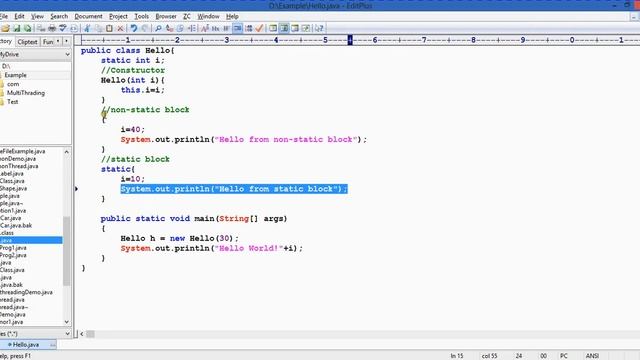This screenshot has width=640, height=360.
Task: Select the MultiThrading folder
Action: (x=25, y=93)
